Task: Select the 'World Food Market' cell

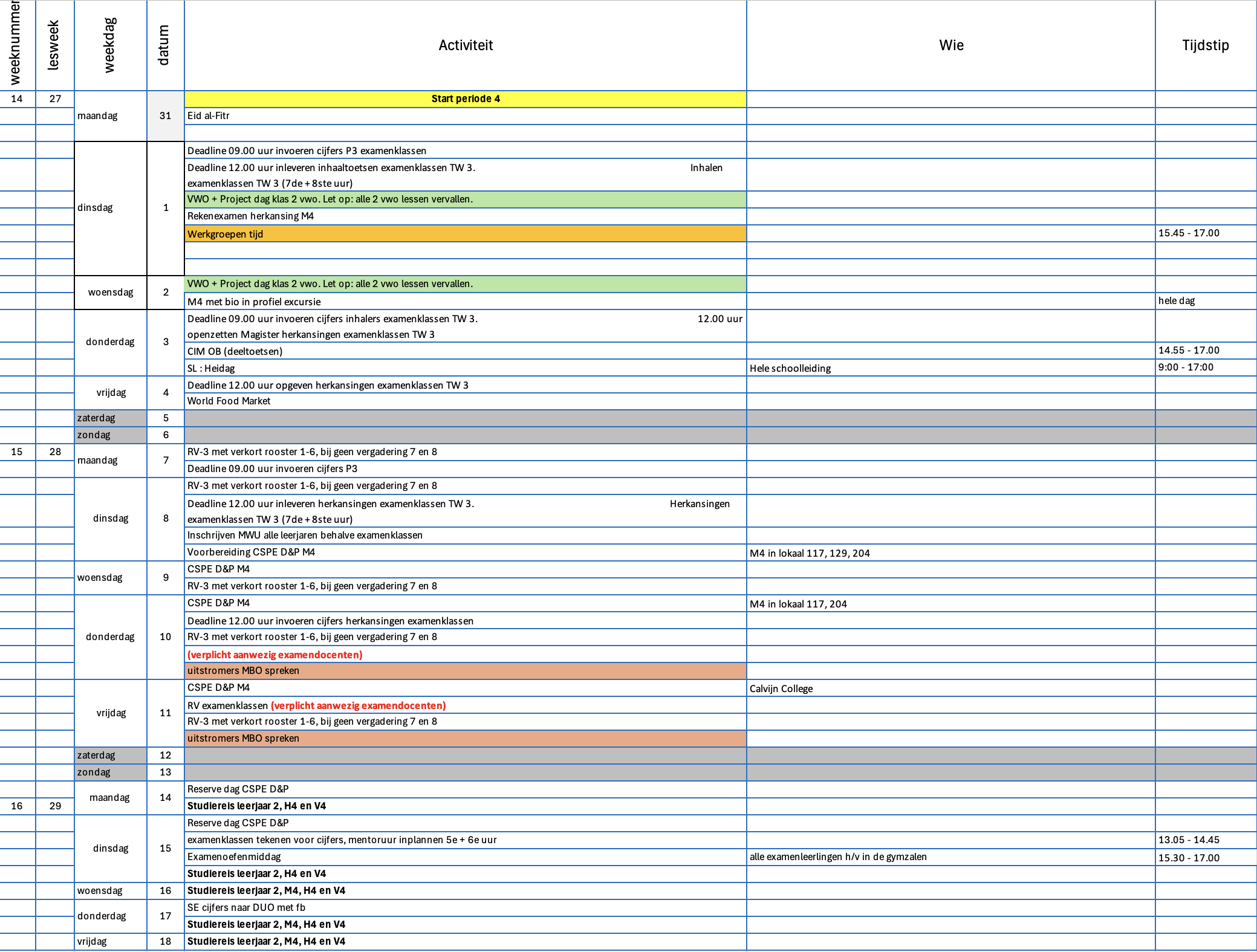Action: click(466, 401)
